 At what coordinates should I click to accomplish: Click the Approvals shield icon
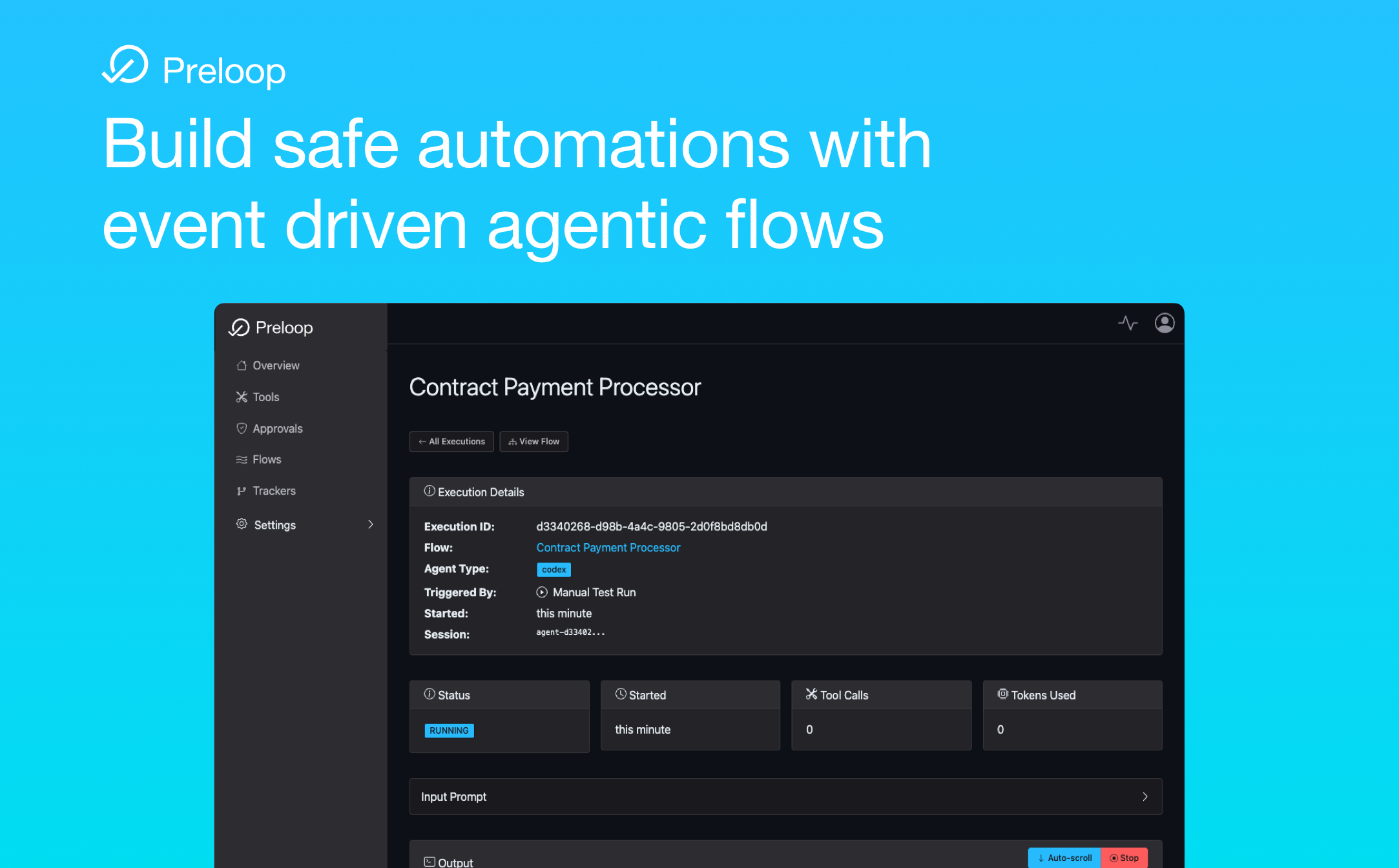242,428
